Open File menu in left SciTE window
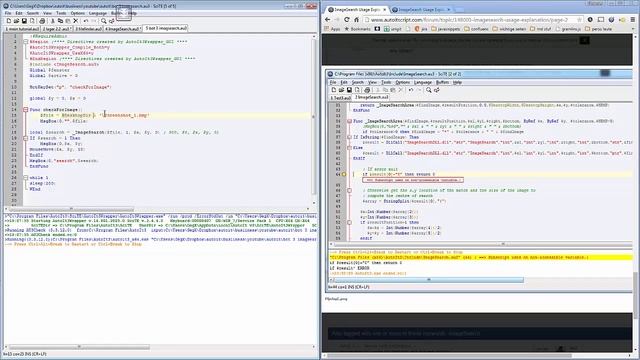The height and width of the screenshot is (360, 640). click(8, 13)
